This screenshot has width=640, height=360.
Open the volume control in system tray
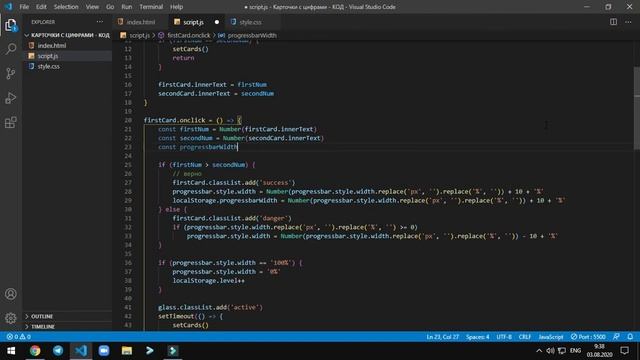coord(550,351)
